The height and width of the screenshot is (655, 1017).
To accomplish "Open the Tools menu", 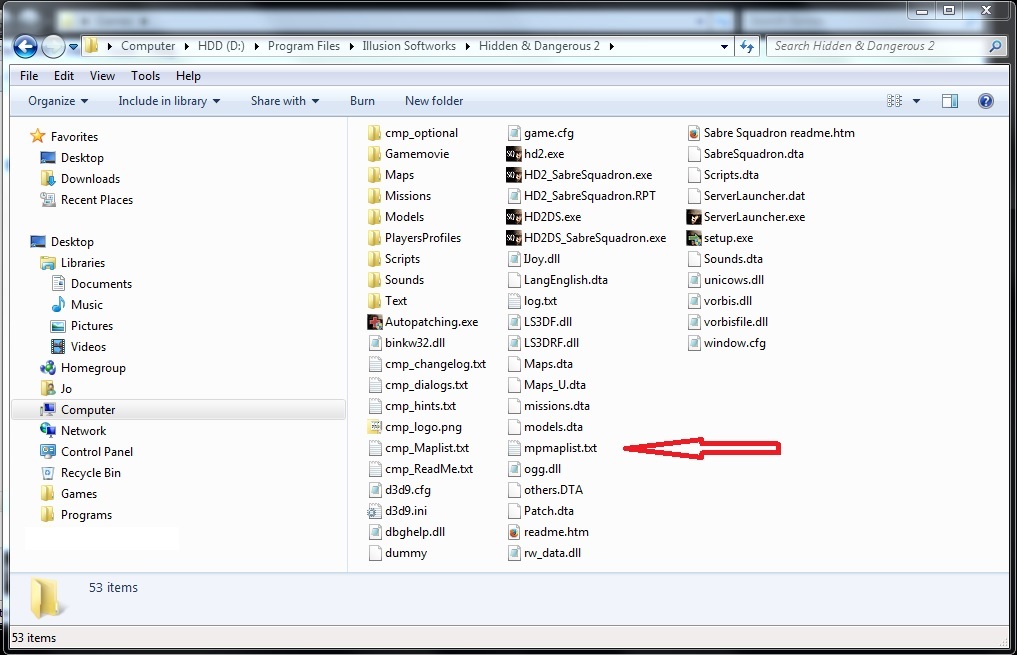I will click(145, 76).
